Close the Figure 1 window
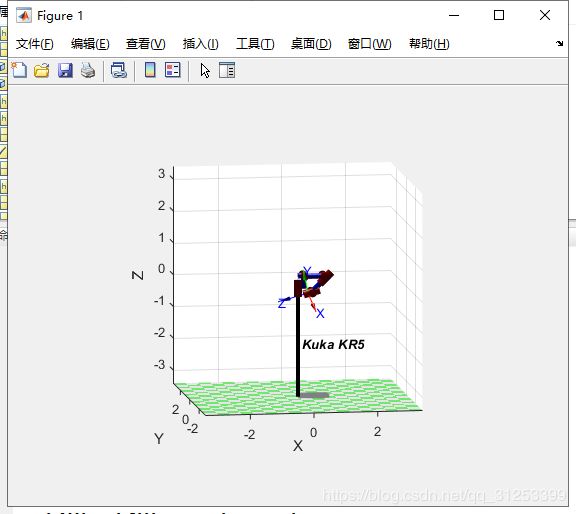This screenshot has height=514, width=576. (x=545, y=15)
